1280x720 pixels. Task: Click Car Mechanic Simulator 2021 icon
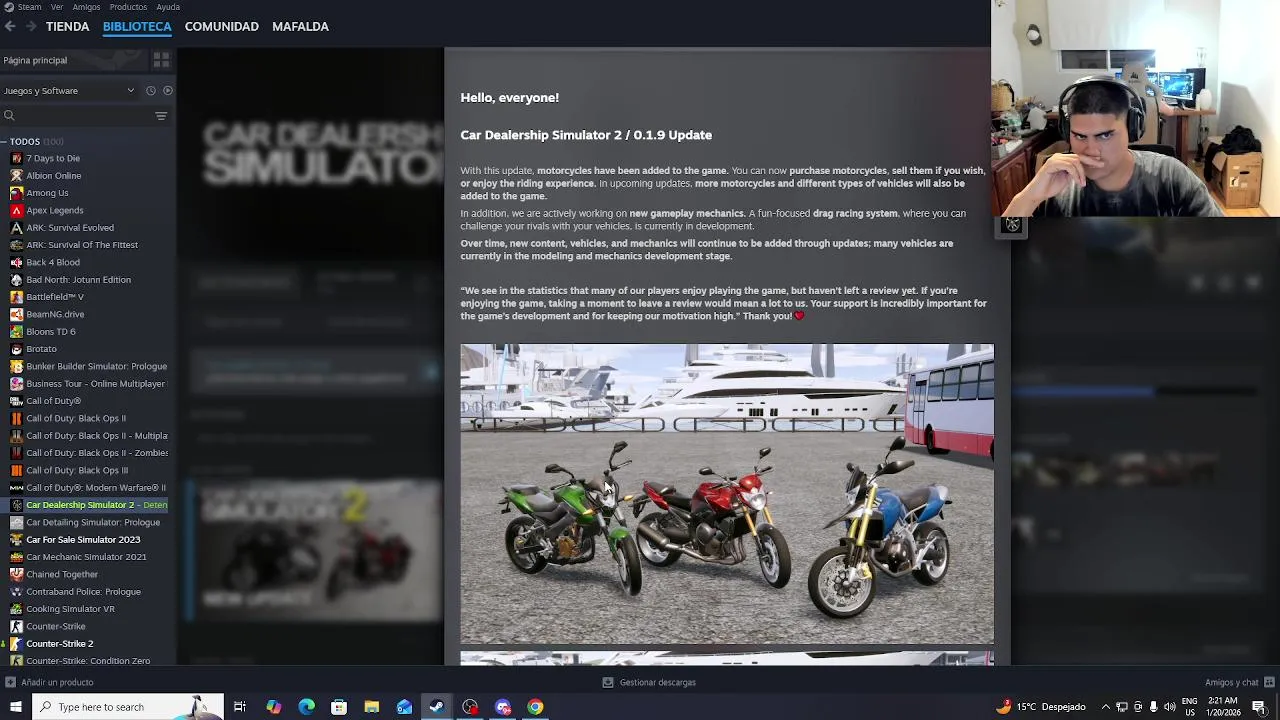(x=16, y=557)
